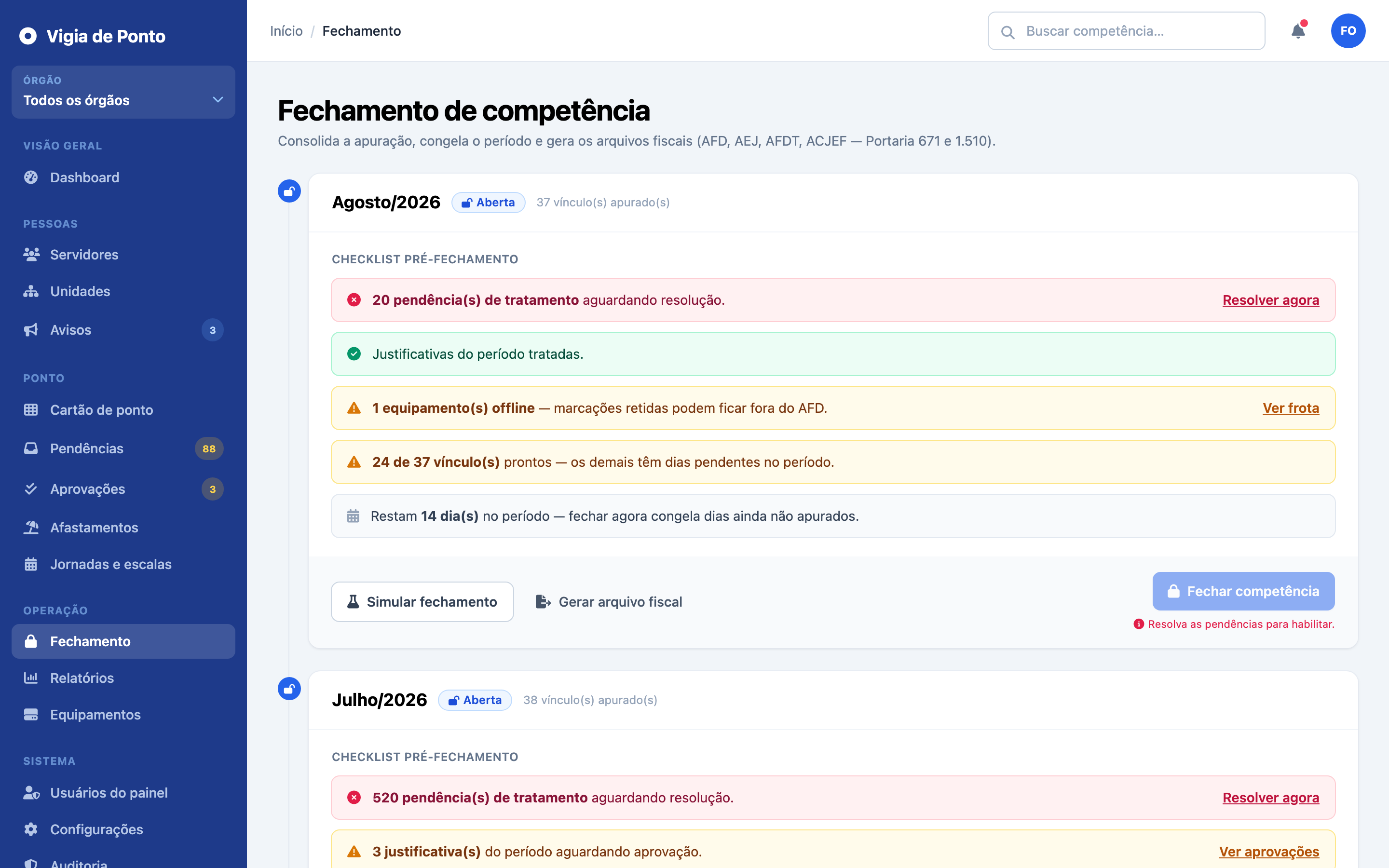The image size is (1389, 868).
Task: Click Resolver agora for 20 pendências
Action: pos(1271,300)
